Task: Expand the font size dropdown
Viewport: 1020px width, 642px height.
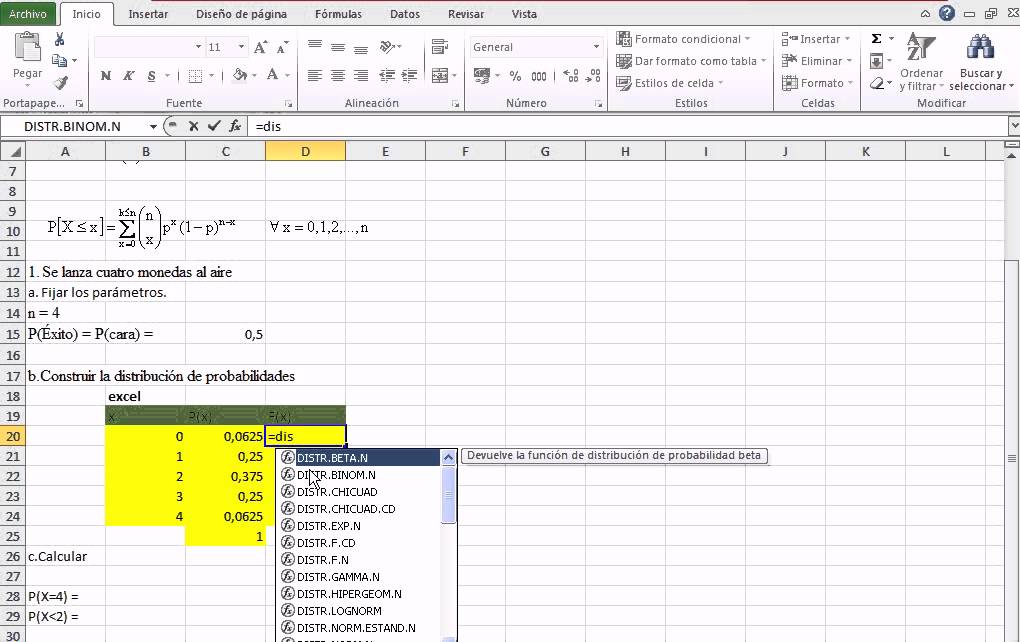Action: (242, 47)
